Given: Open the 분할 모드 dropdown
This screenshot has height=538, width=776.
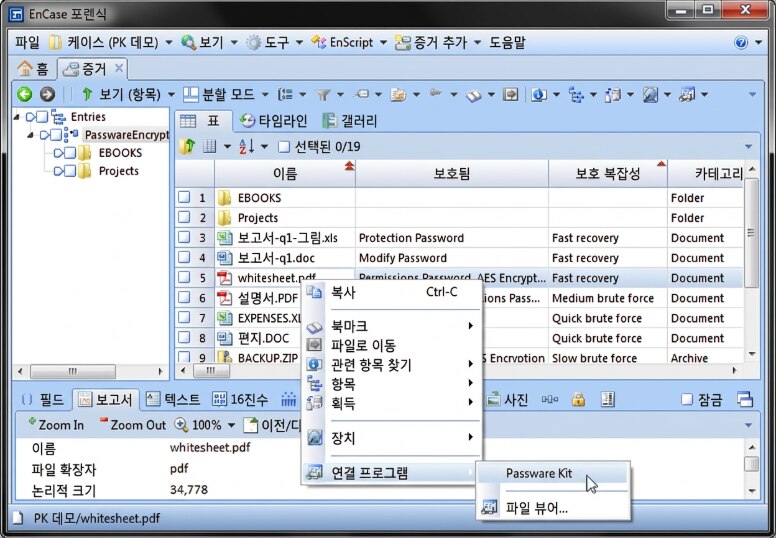Looking at the screenshot, I should point(265,94).
